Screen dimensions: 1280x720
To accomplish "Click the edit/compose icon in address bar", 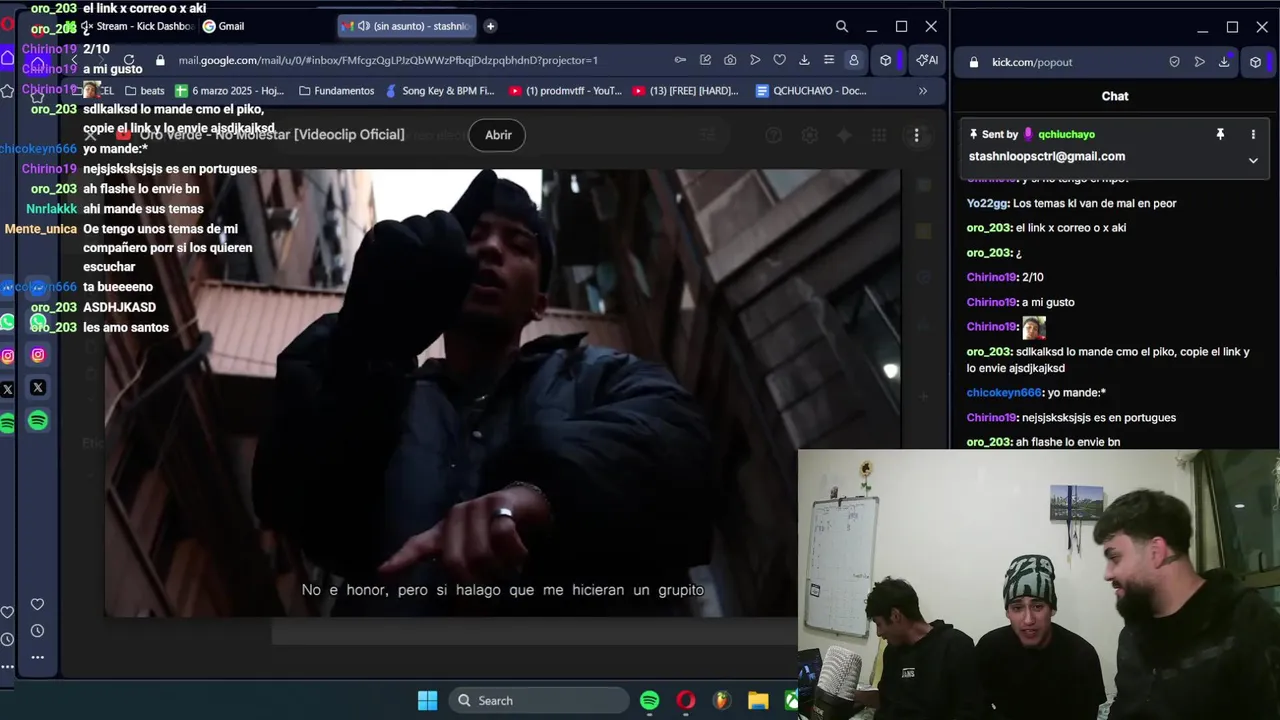I will (705, 60).
